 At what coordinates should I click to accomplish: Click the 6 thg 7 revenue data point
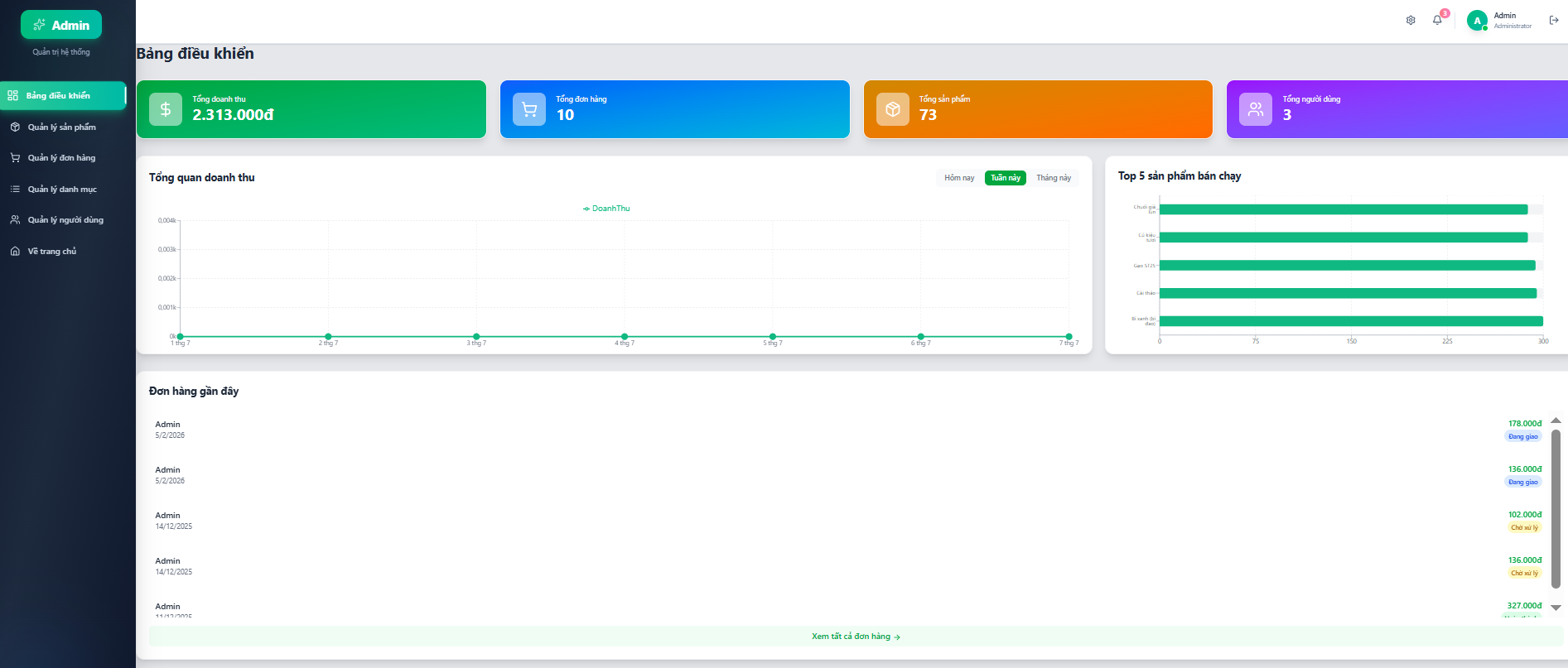coord(920,336)
